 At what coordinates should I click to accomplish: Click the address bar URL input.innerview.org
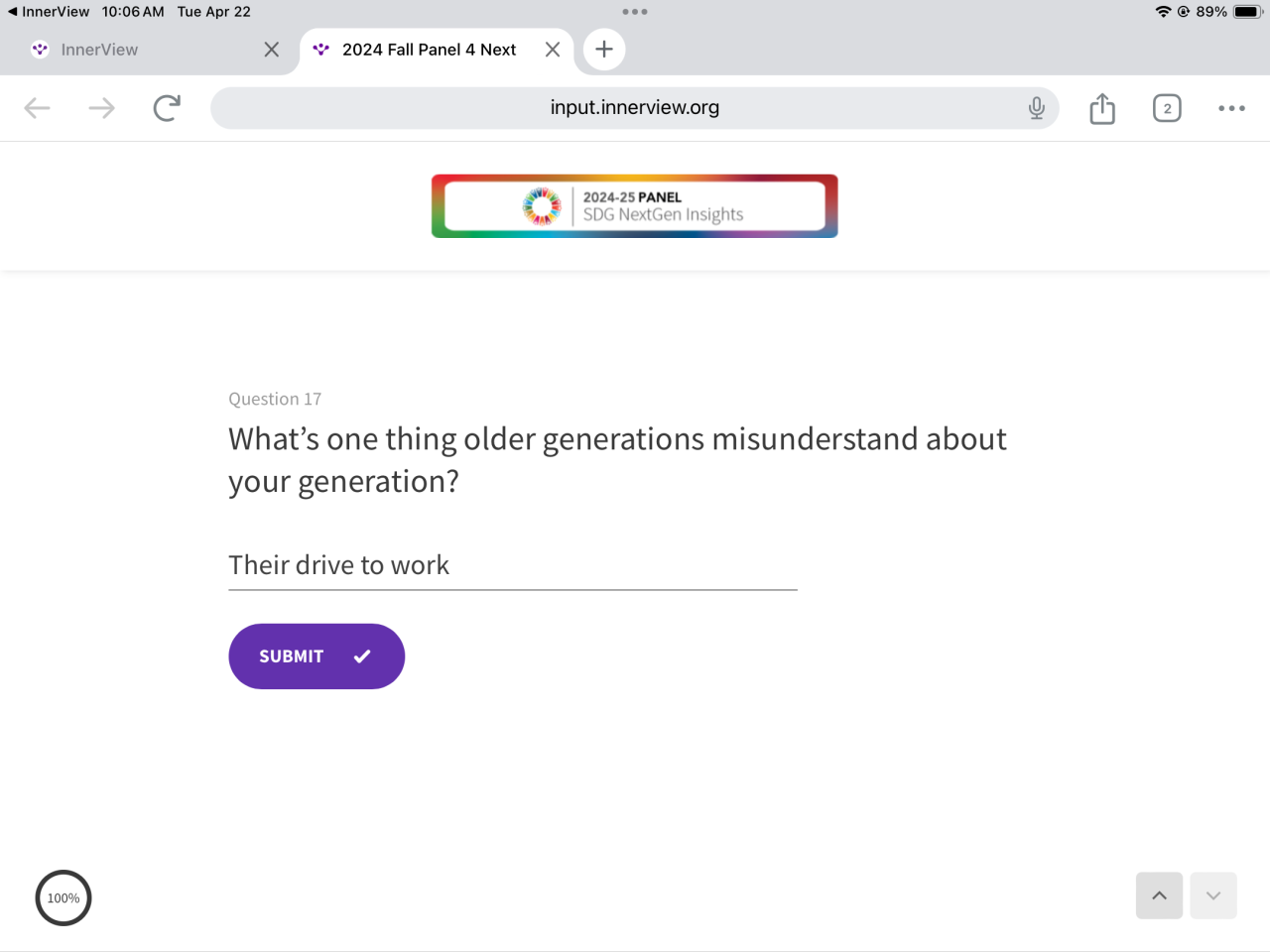click(x=635, y=108)
